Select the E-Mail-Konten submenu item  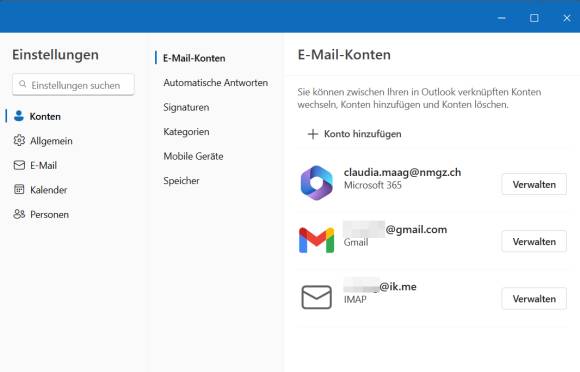click(194, 58)
